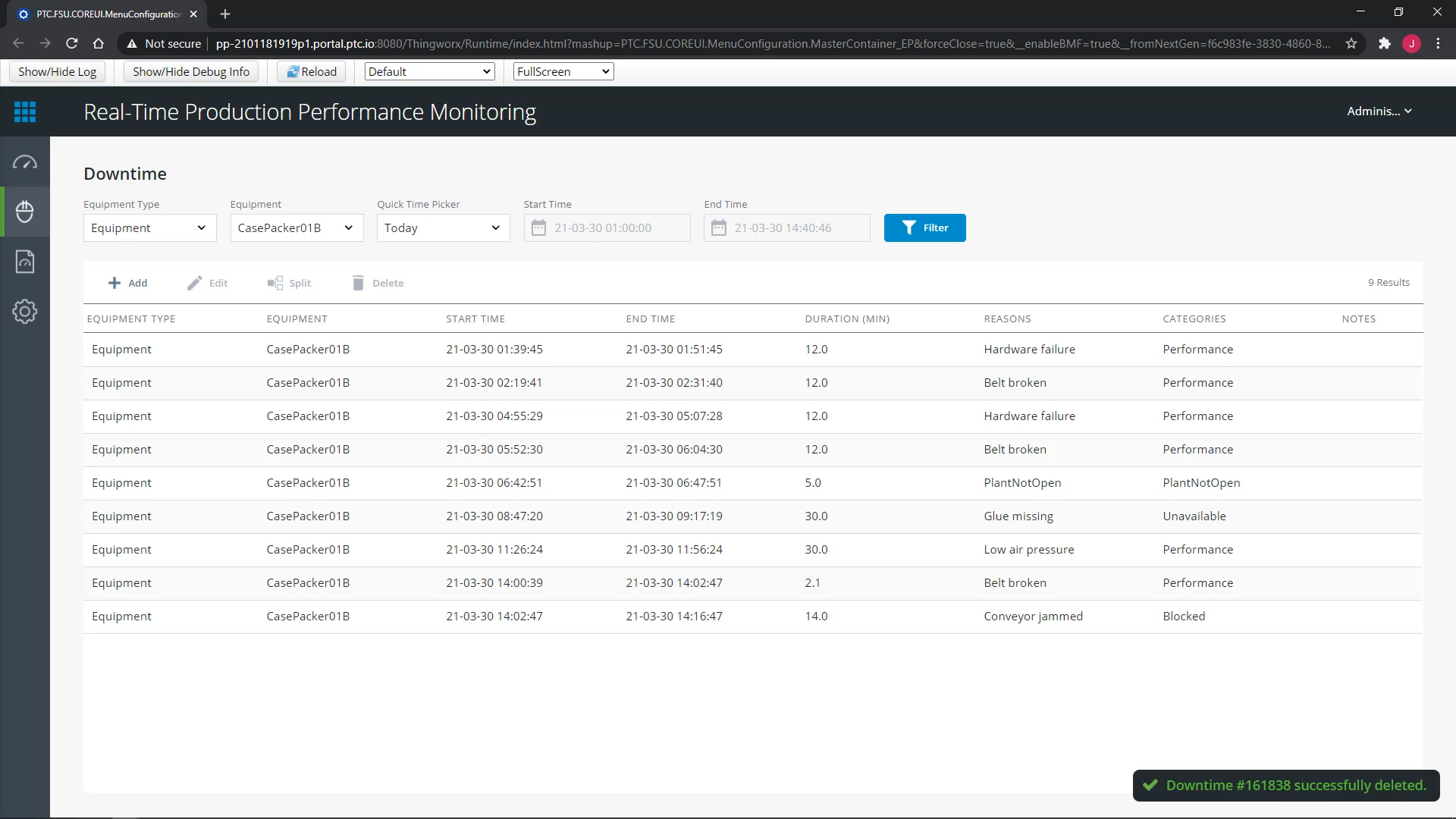The height and width of the screenshot is (819, 1456).
Task: Select row starting 21-03-30 02:19:41
Action: tap(753, 383)
